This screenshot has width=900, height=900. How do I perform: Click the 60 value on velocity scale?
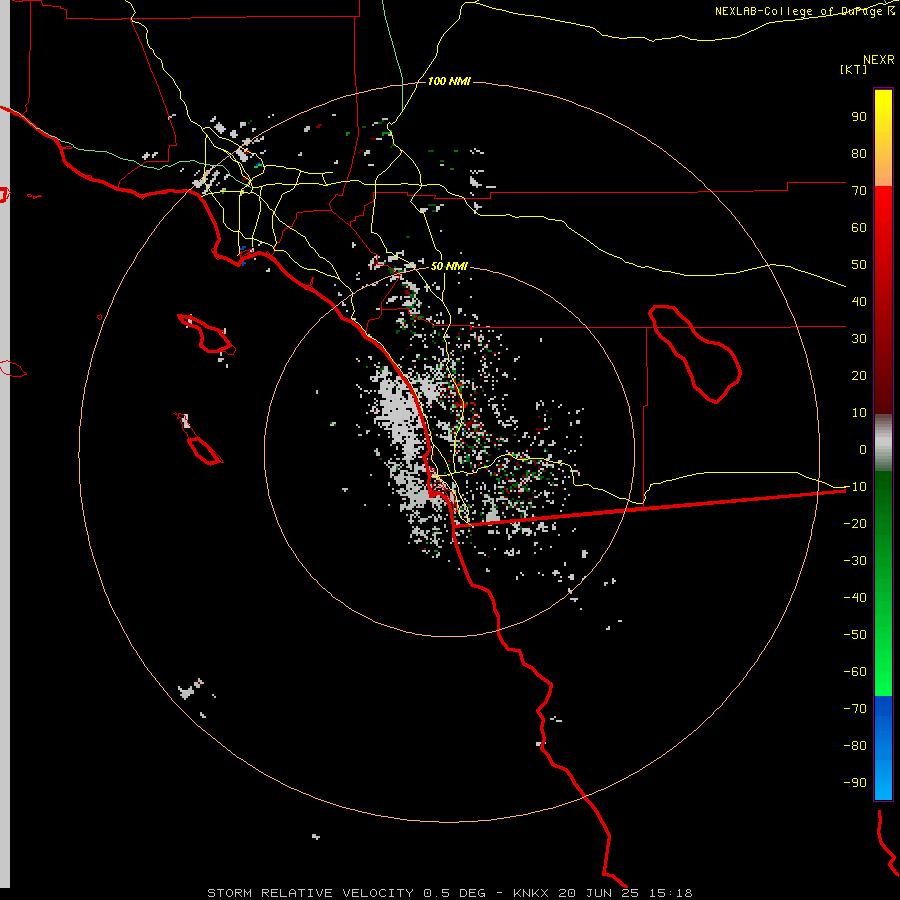(x=859, y=228)
